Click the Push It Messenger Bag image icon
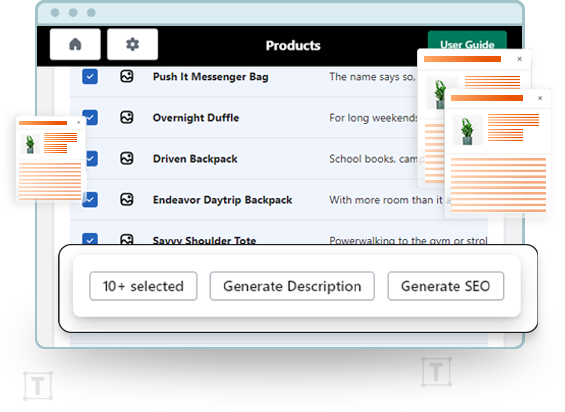Image resolution: width=565 pixels, height=412 pixels. point(126,76)
